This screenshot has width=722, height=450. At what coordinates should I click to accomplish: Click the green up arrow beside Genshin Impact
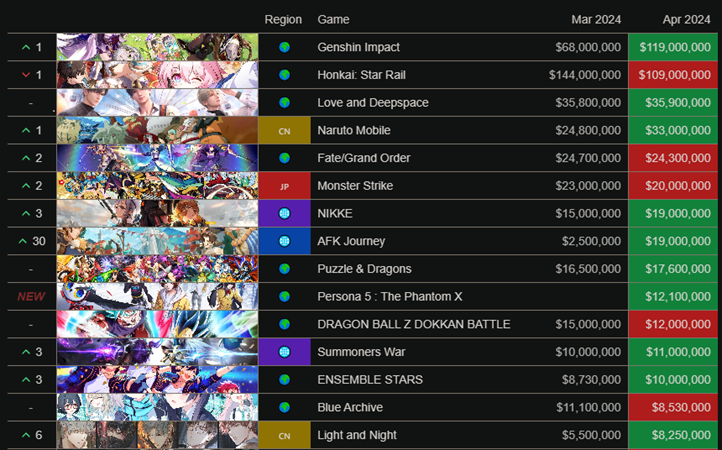click(x=26, y=47)
